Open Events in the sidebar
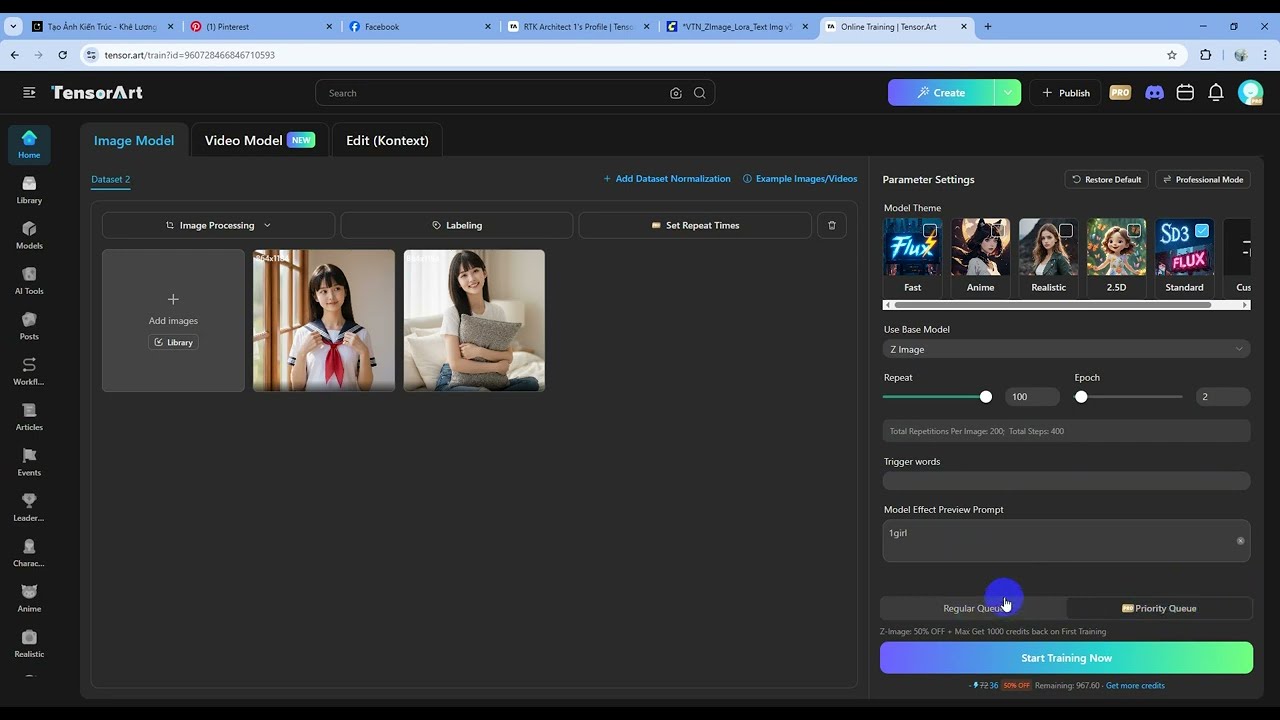The height and width of the screenshot is (720, 1280). tap(29, 462)
